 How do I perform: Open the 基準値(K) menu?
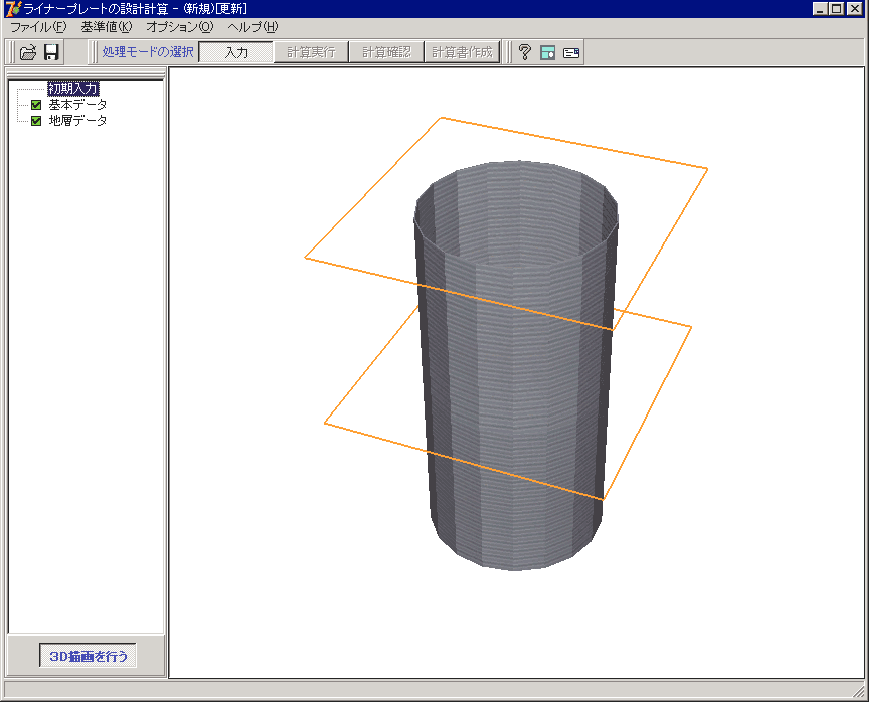click(106, 27)
